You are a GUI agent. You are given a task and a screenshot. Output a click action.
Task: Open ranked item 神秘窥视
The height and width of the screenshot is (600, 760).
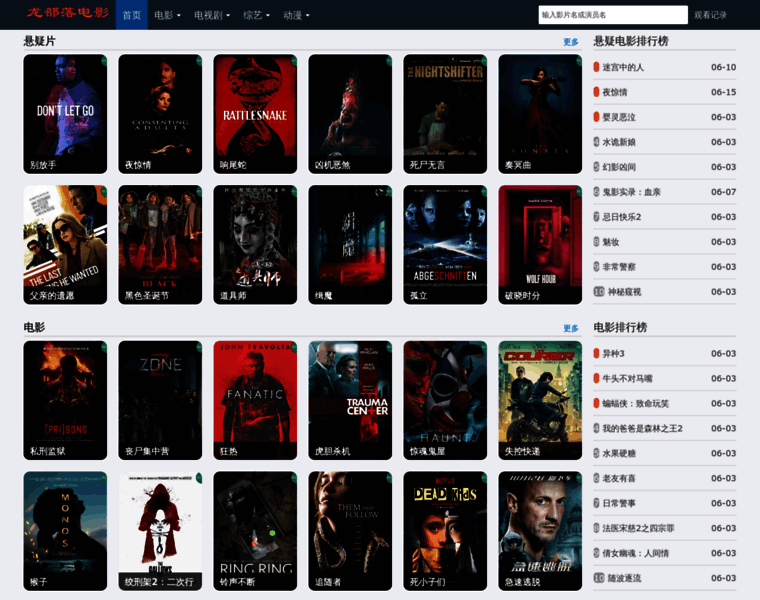click(624, 292)
